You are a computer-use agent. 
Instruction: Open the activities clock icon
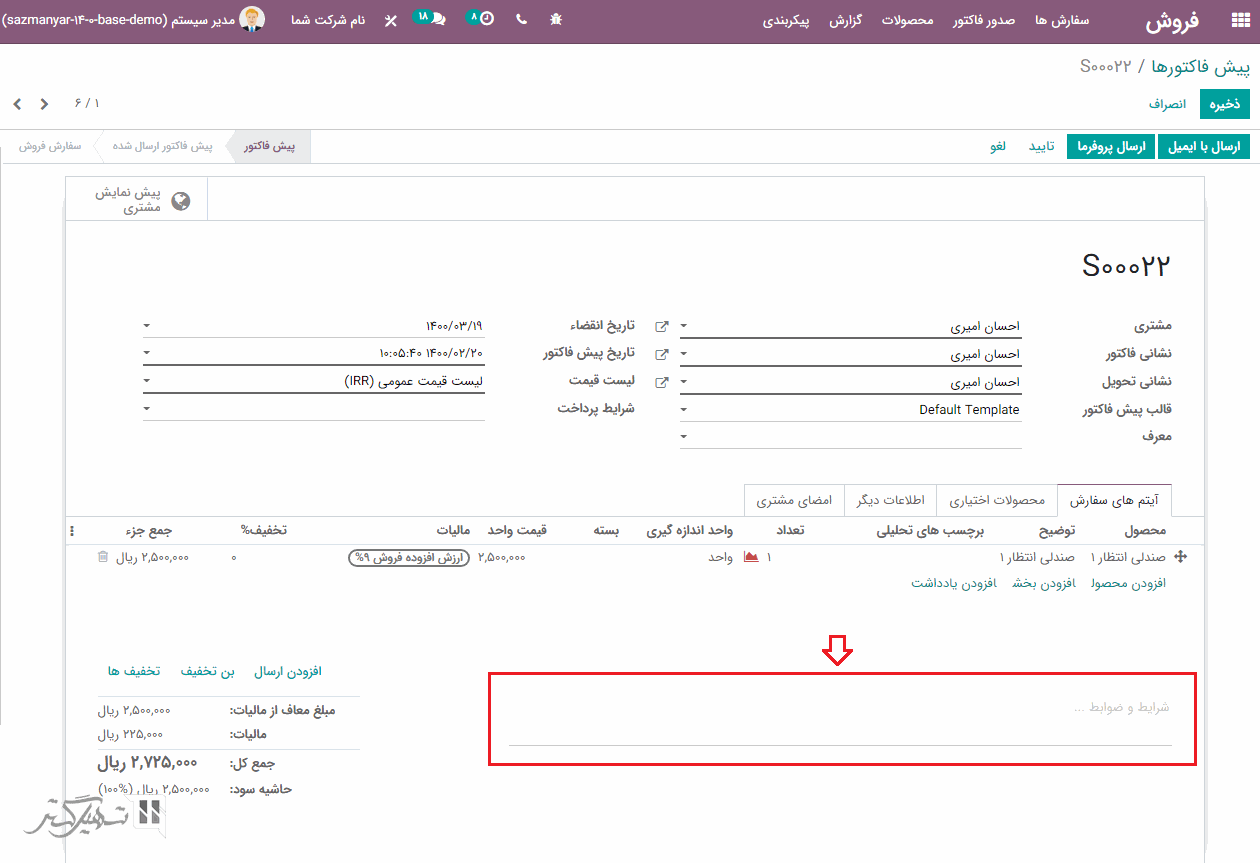point(483,18)
